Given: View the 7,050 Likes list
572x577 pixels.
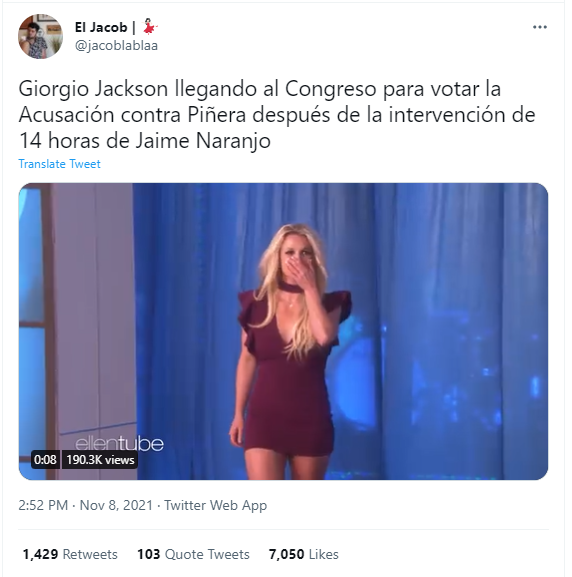Looking at the screenshot, I should [304, 554].
